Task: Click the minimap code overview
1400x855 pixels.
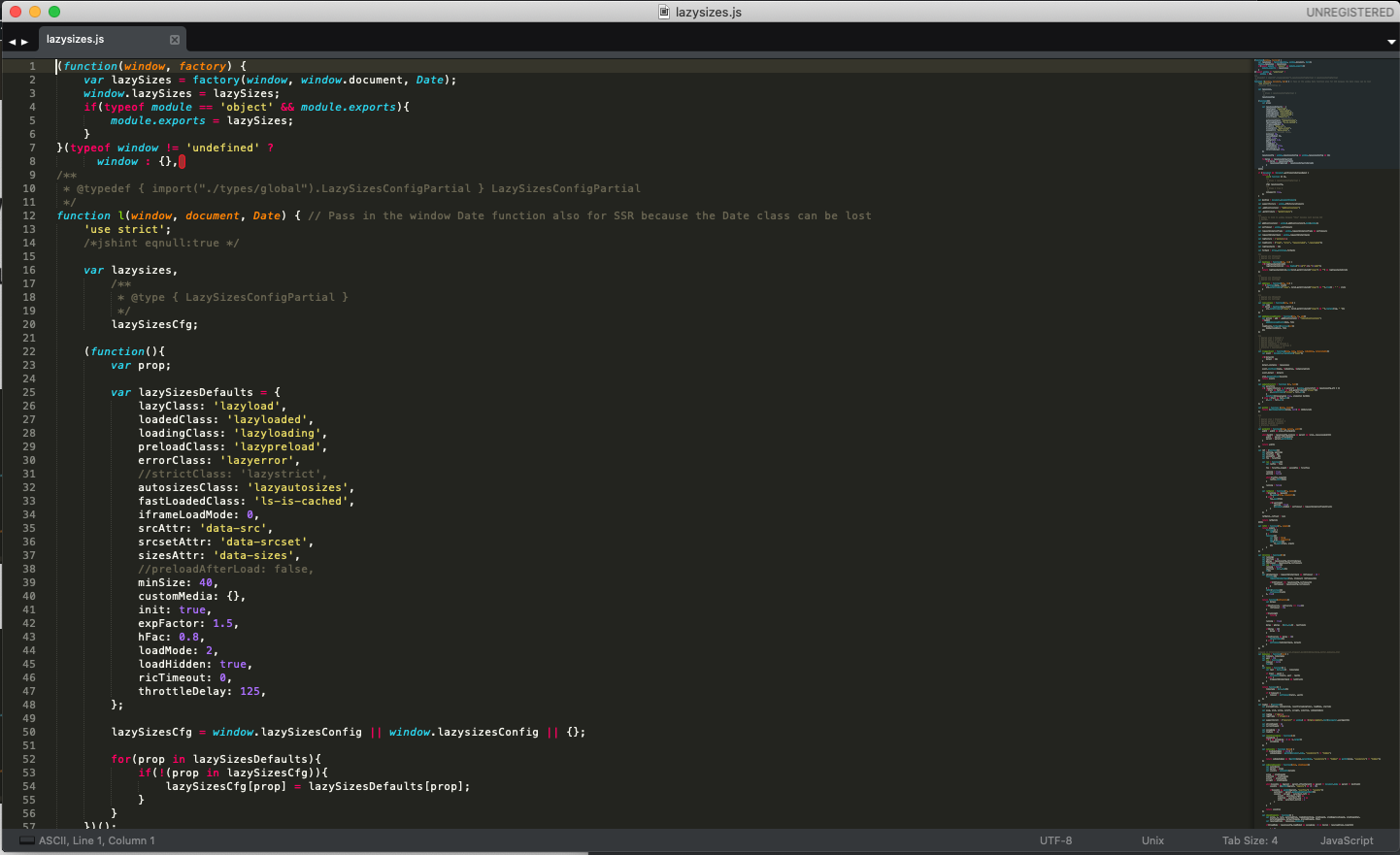Action: [x=1325, y=443]
